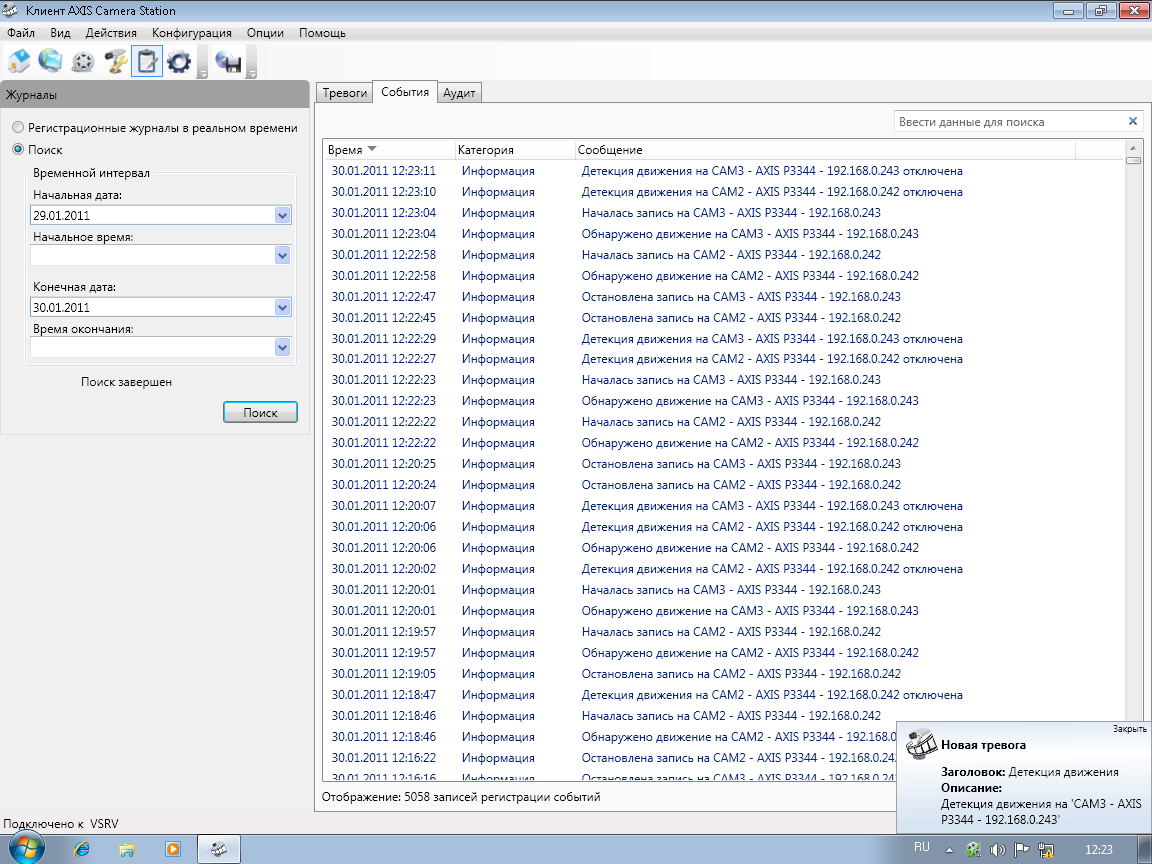
Task: Open settings with the gear icon
Action: click(x=179, y=62)
